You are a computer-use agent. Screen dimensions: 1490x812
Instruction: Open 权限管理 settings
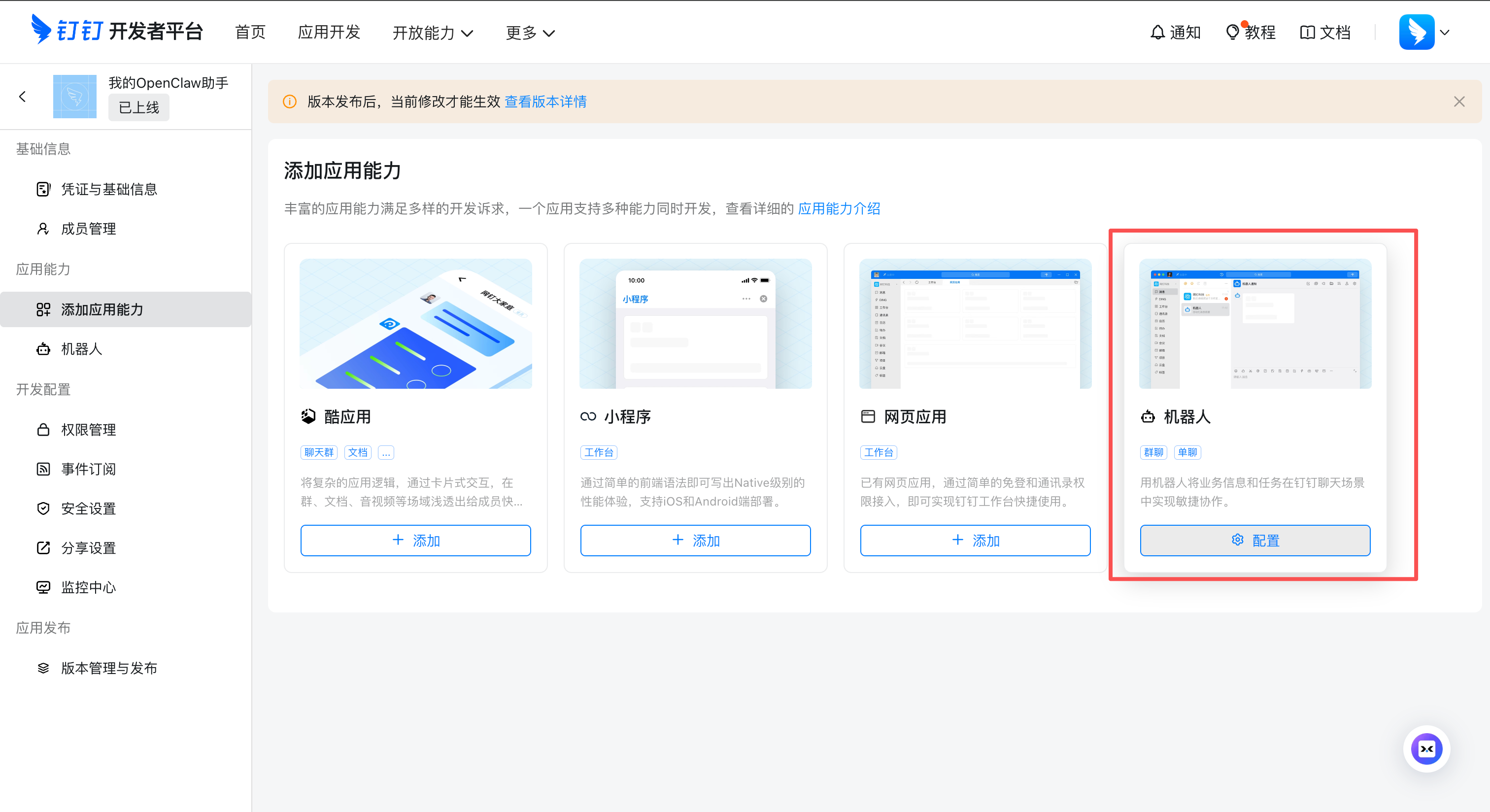pos(90,430)
